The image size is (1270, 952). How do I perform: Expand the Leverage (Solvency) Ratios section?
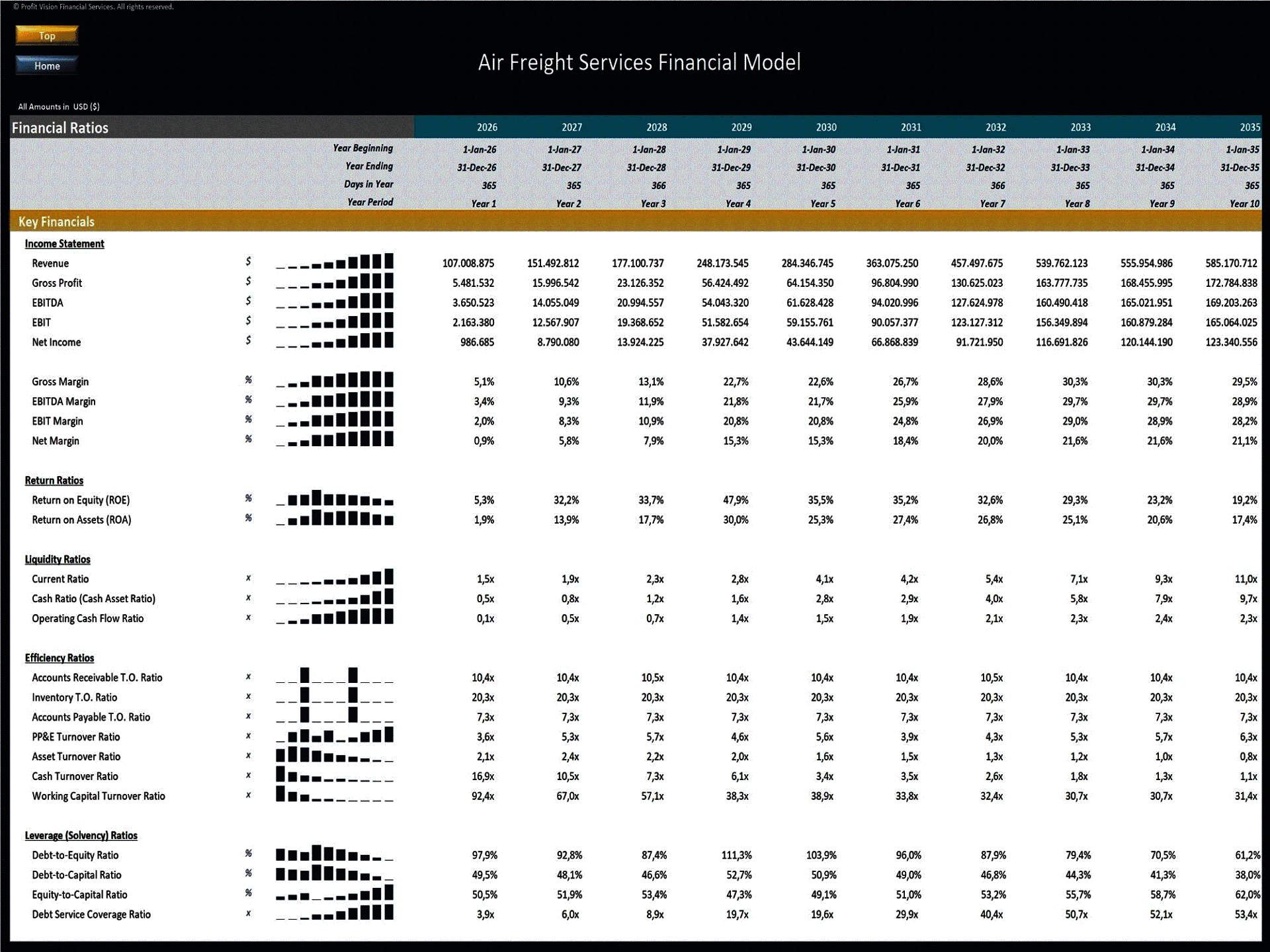tap(81, 835)
